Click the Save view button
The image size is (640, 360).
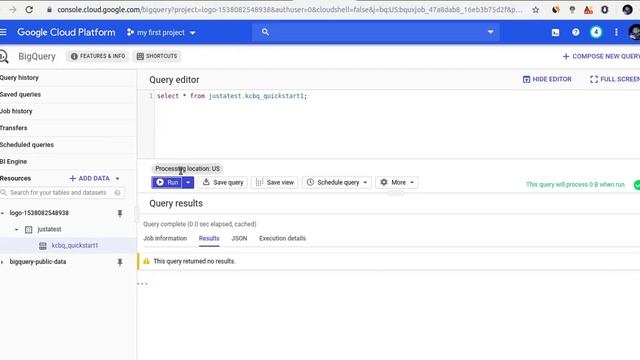tap(275, 182)
